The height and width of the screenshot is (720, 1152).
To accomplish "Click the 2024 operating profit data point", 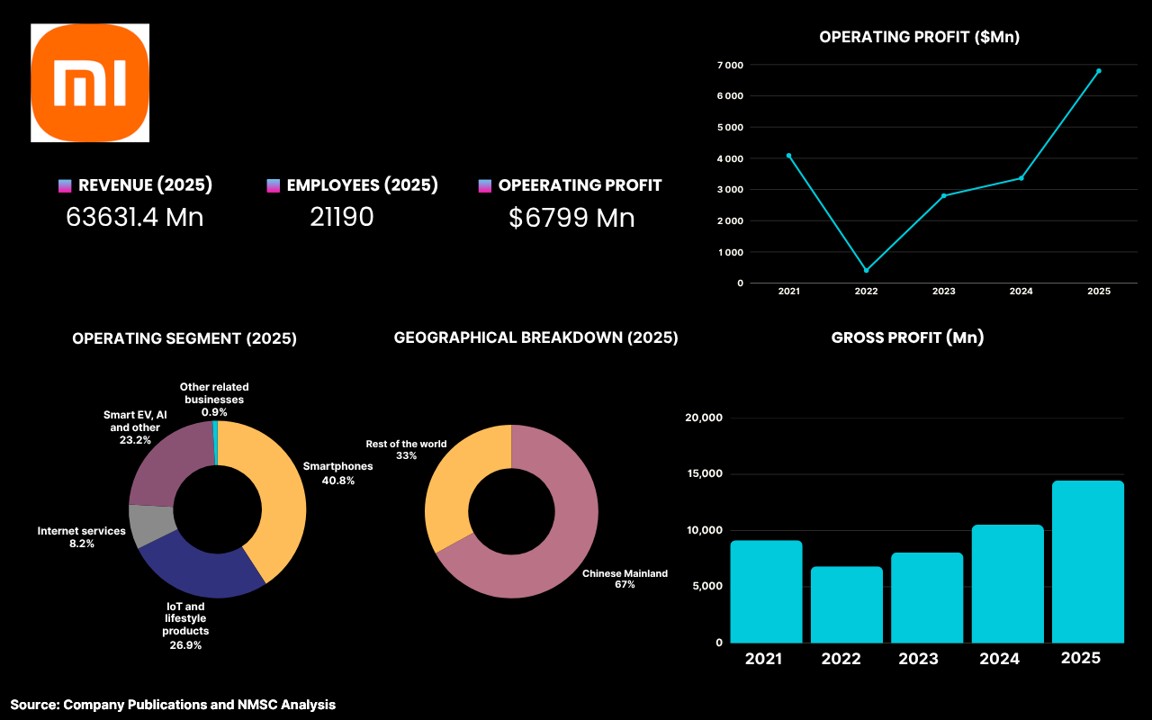I will 1021,178.
